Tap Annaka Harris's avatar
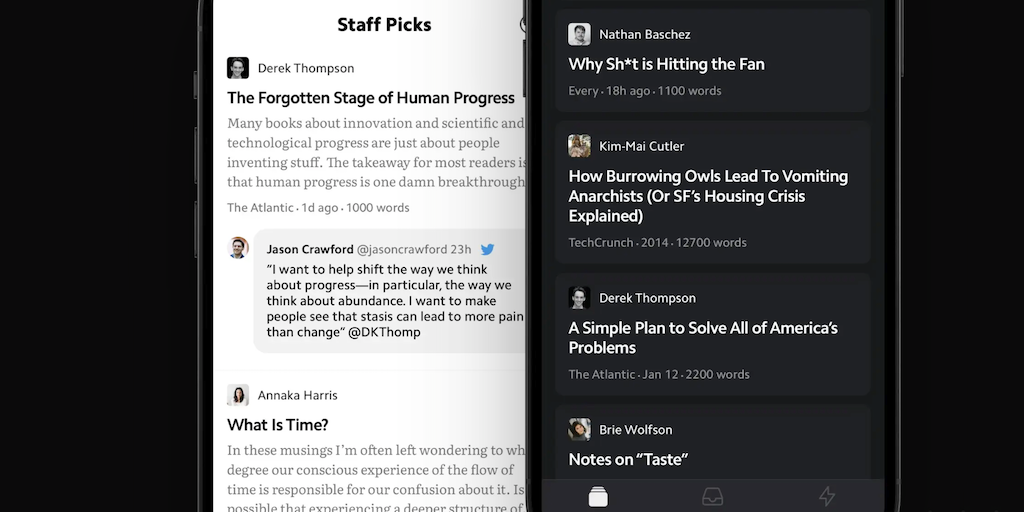This screenshot has height=512, width=1024. tap(238, 395)
